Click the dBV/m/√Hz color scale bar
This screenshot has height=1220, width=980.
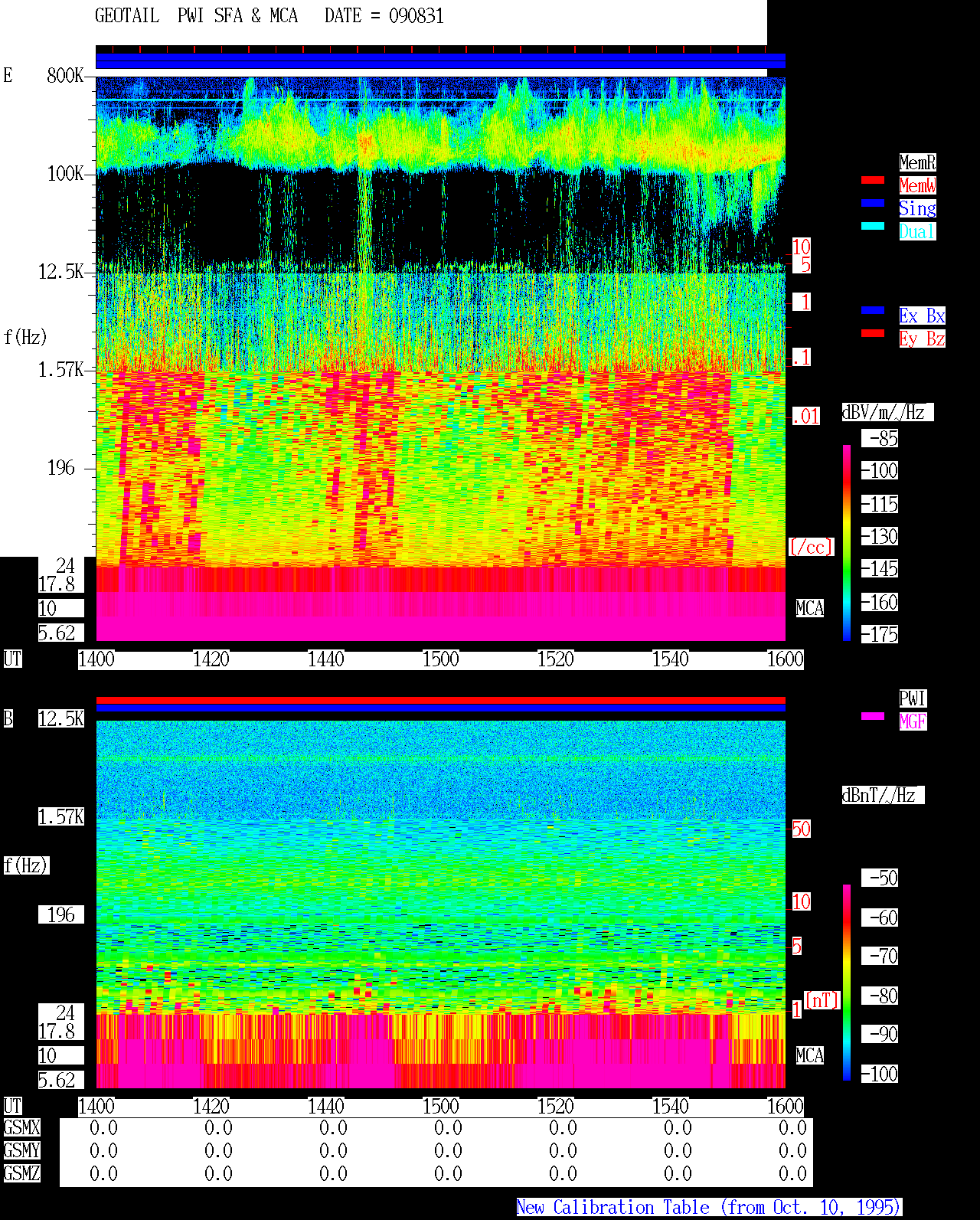(847, 542)
